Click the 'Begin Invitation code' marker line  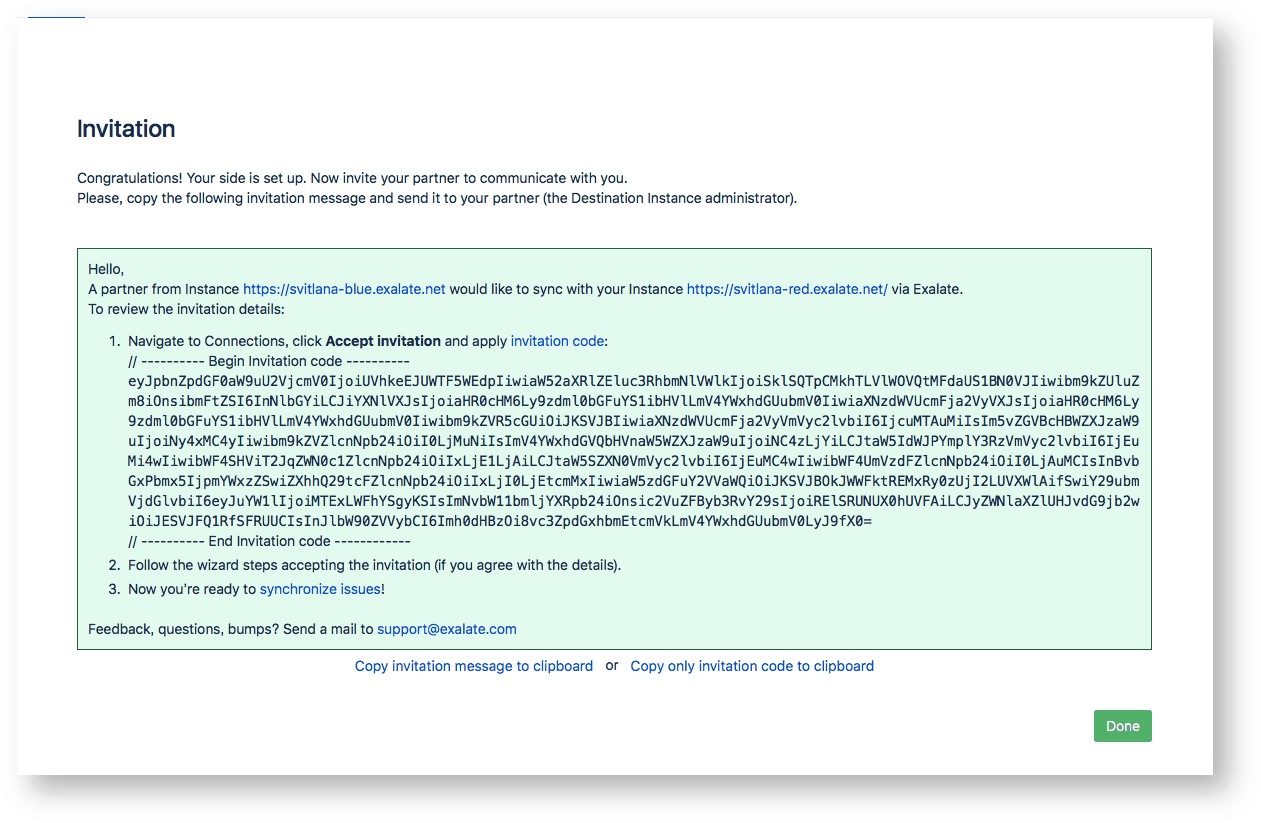click(x=269, y=361)
